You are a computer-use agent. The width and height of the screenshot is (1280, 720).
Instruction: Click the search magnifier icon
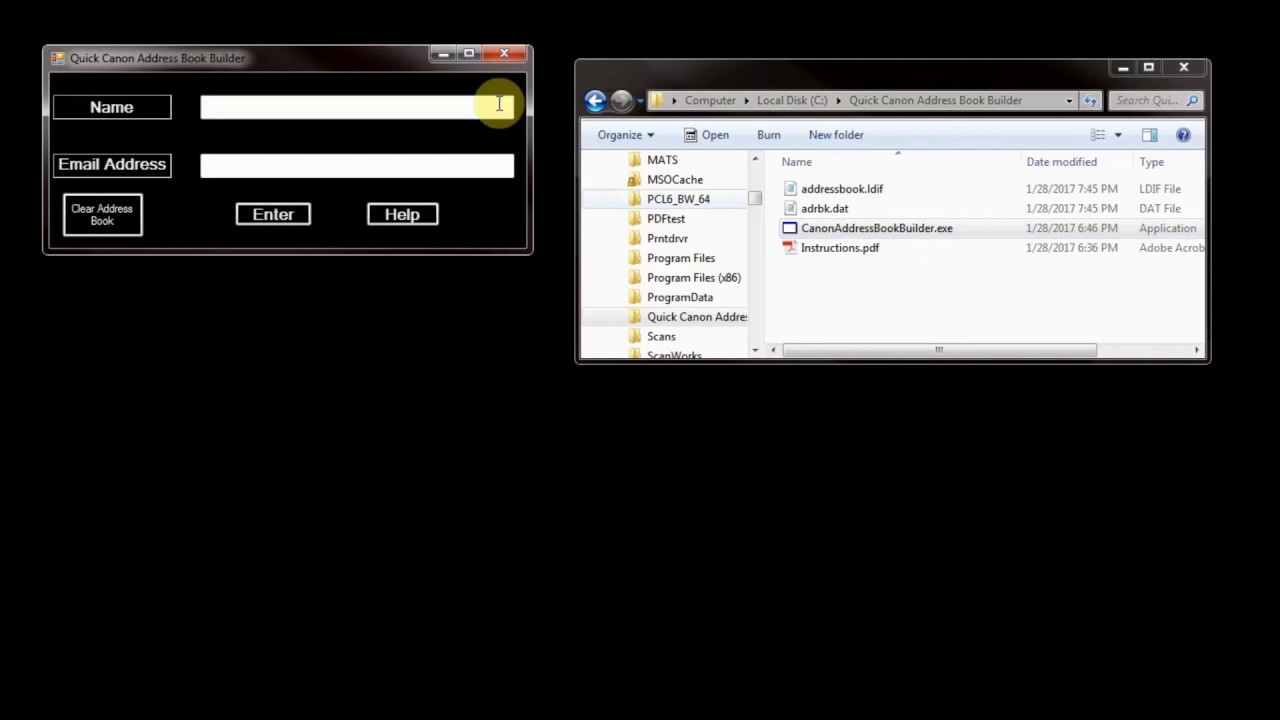click(1192, 100)
